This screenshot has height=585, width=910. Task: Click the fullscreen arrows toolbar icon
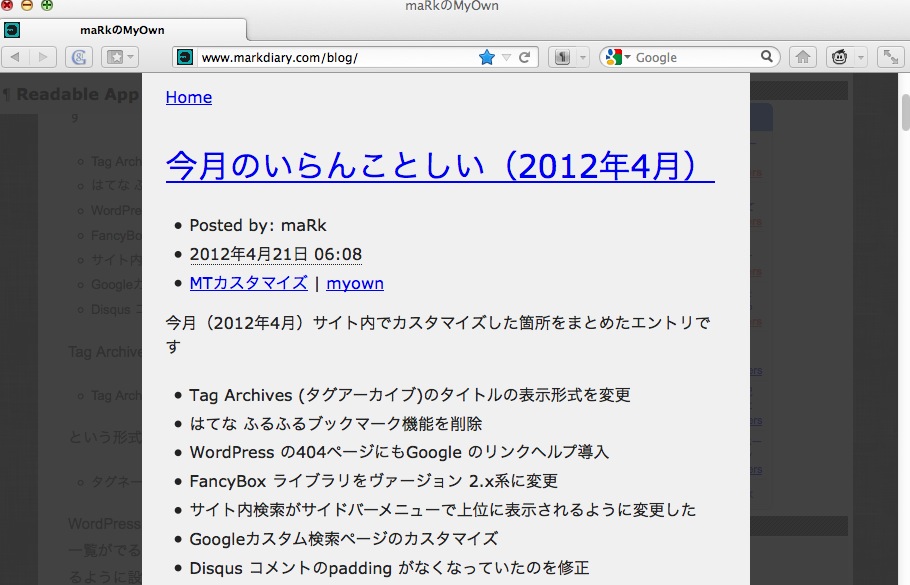coord(890,57)
